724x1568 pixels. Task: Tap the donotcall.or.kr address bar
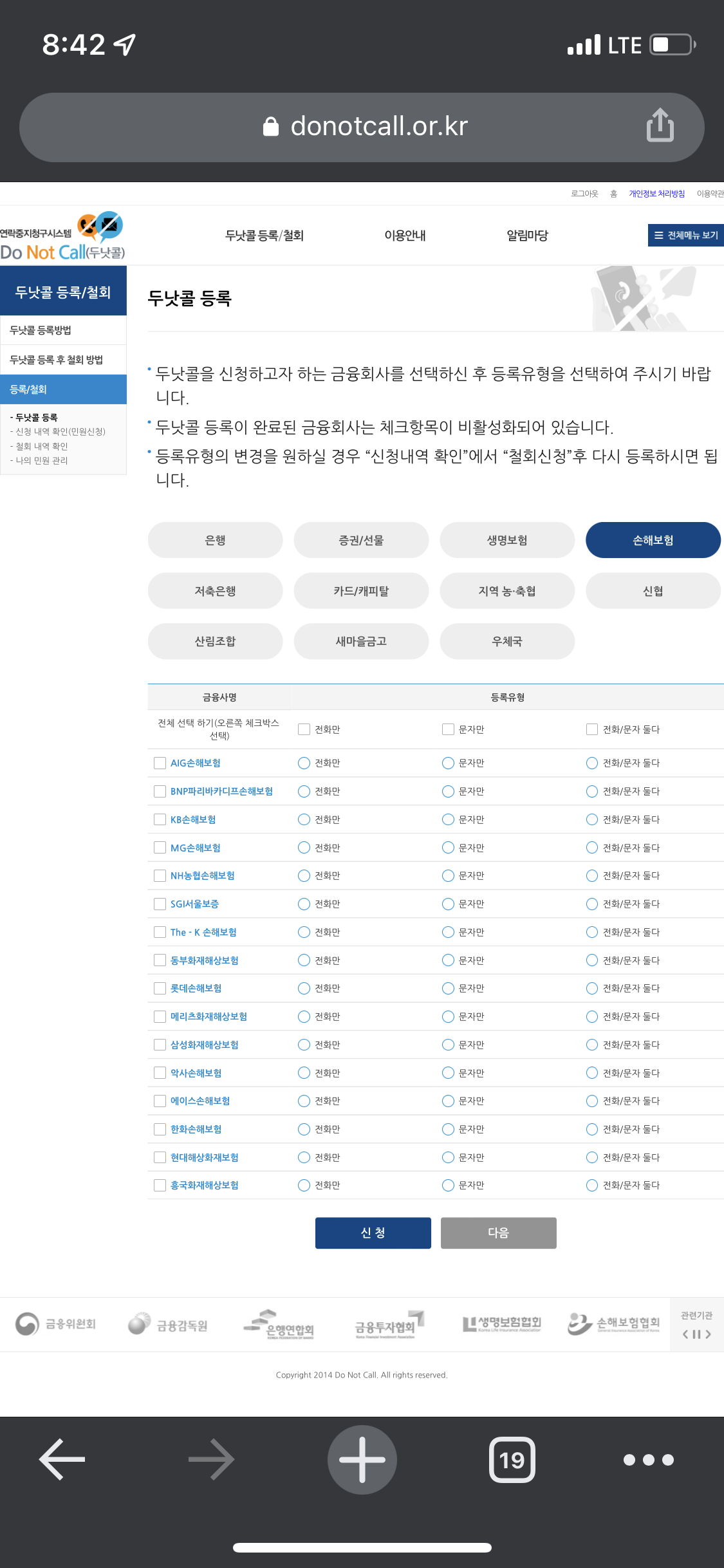point(362,127)
